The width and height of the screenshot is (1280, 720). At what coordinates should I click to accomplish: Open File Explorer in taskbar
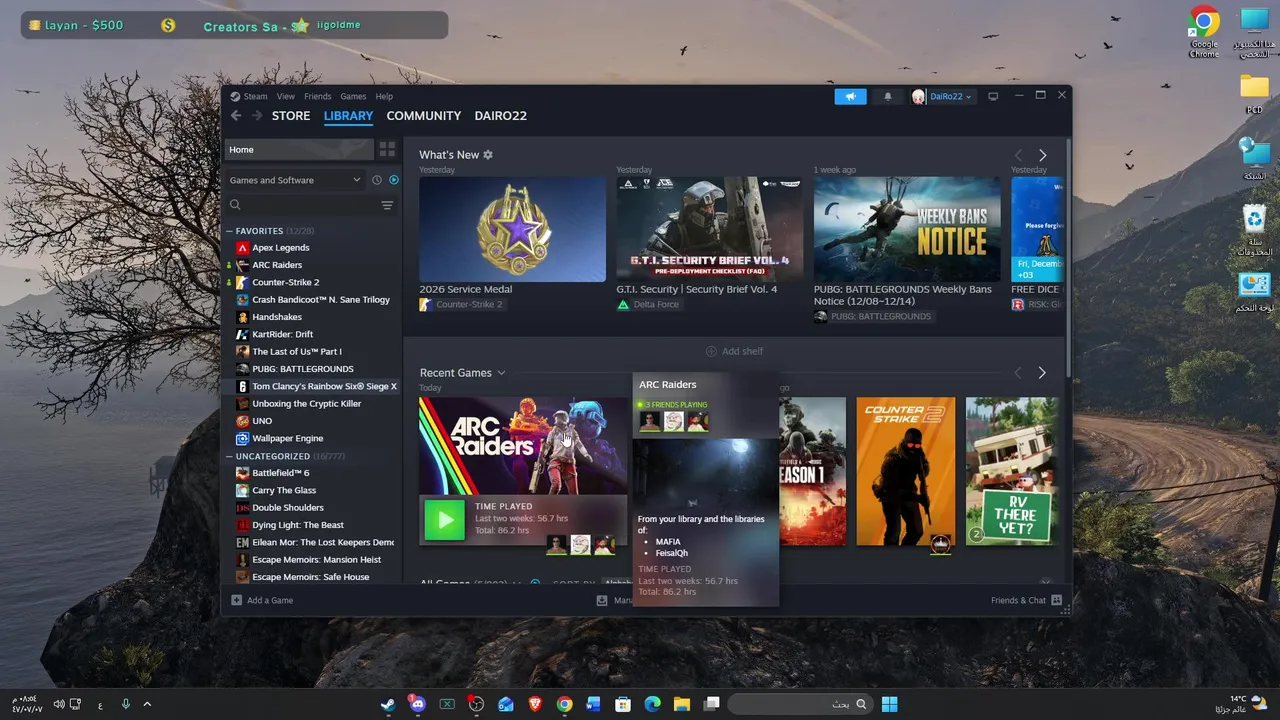click(682, 704)
